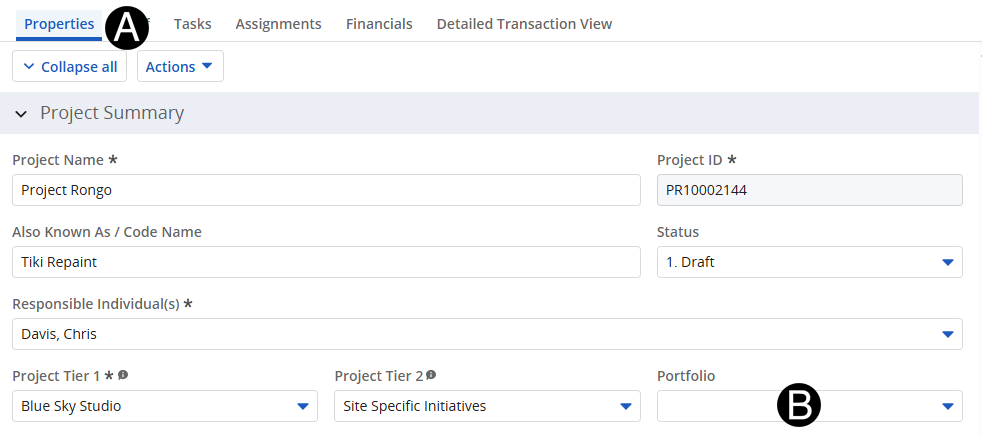
Task: Click the Project Tier 2 info icon
Action: tap(431, 376)
